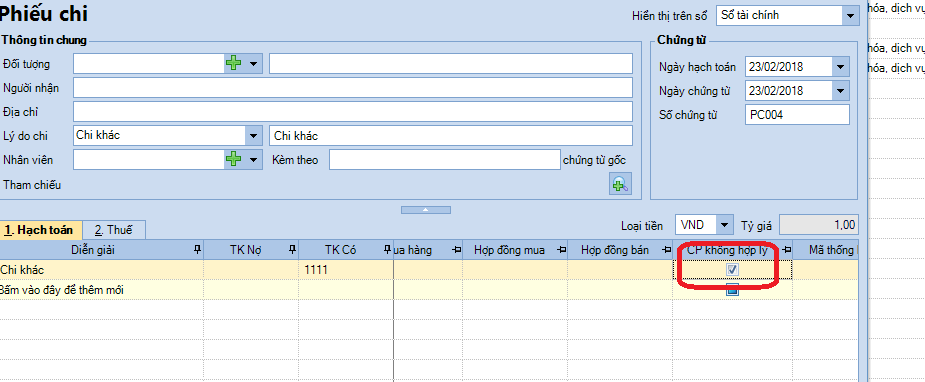Click the Diễn giải column header

coord(101,250)
